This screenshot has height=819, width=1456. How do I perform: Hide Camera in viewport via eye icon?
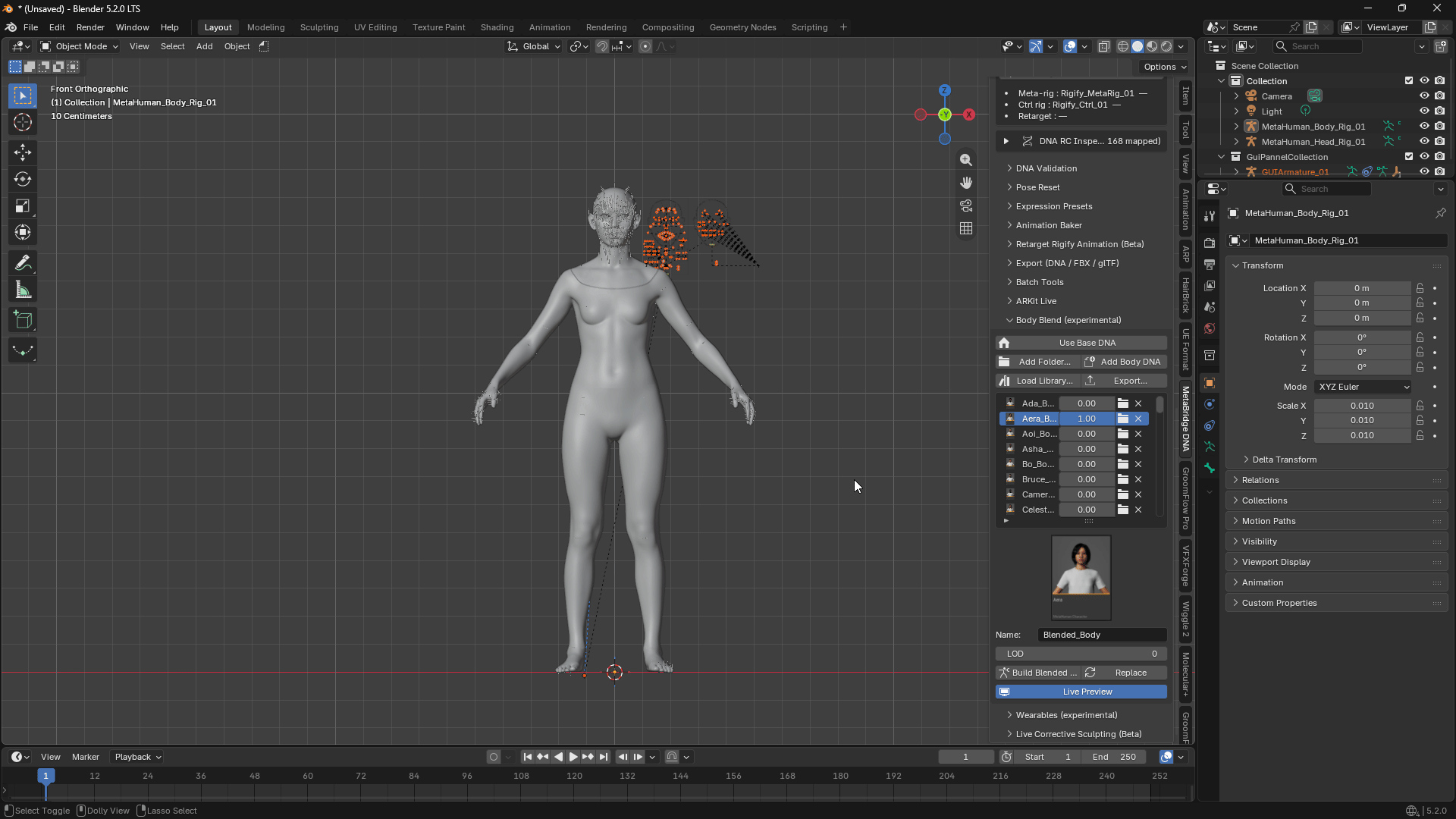coord(1424,96)
